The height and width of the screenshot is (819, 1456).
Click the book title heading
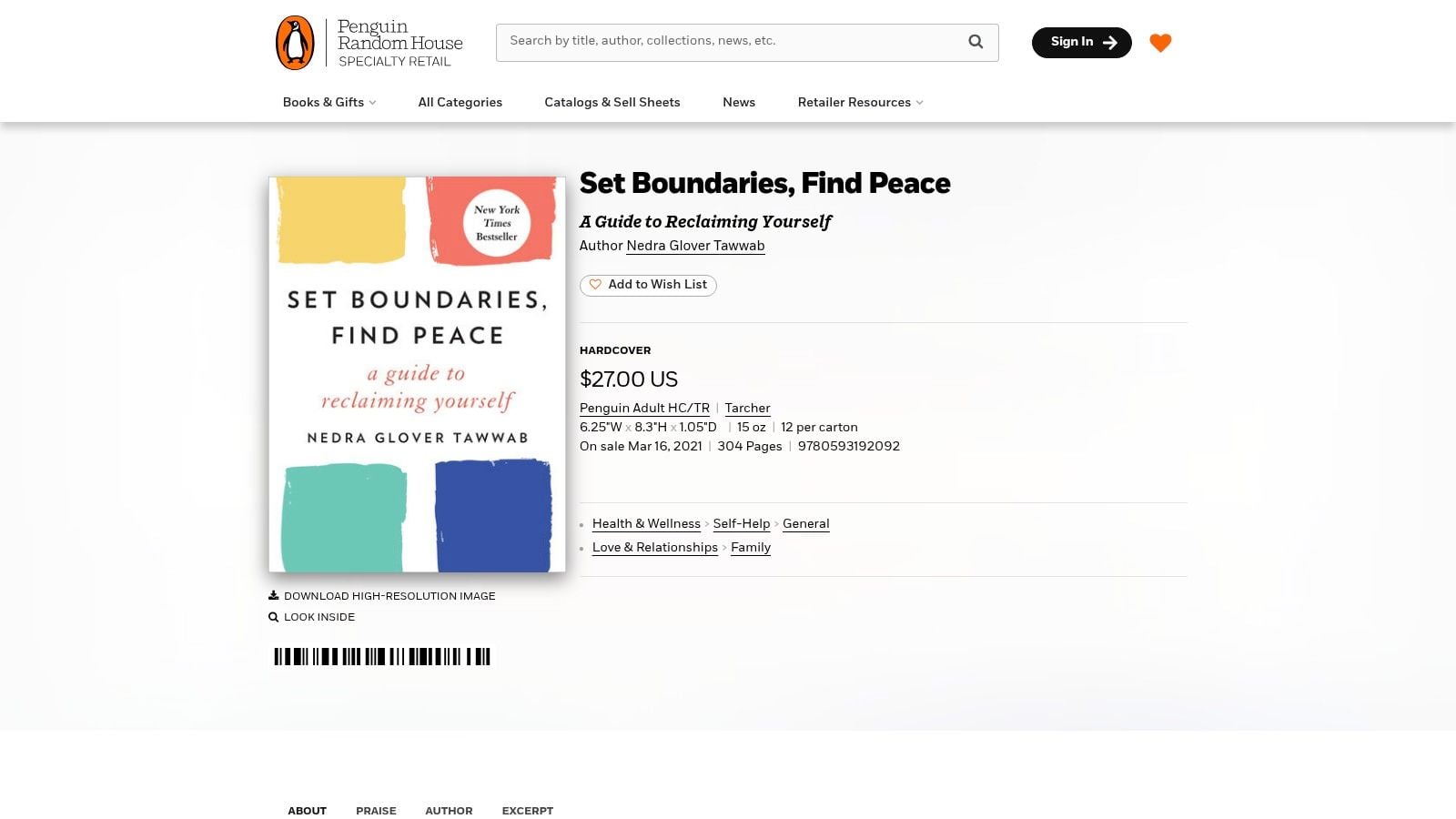(x=764, y=183)
